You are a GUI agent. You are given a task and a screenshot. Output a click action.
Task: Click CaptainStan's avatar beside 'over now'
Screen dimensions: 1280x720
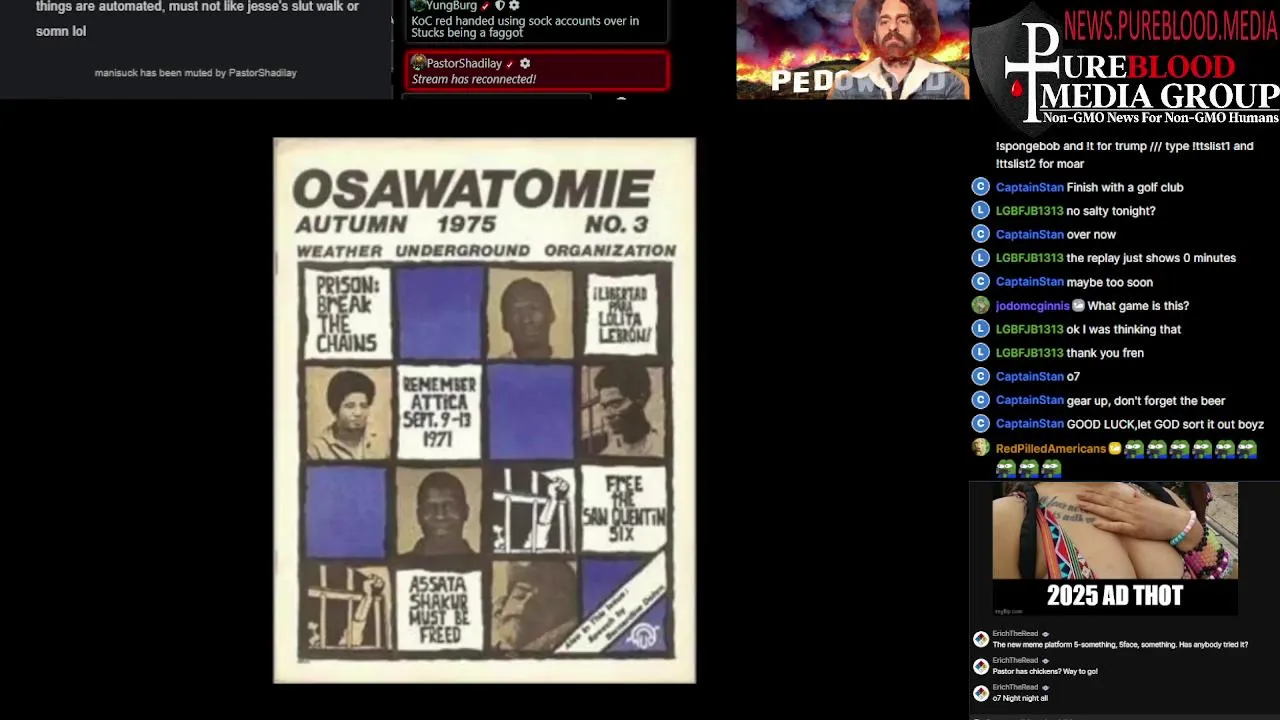coord(981,234)
